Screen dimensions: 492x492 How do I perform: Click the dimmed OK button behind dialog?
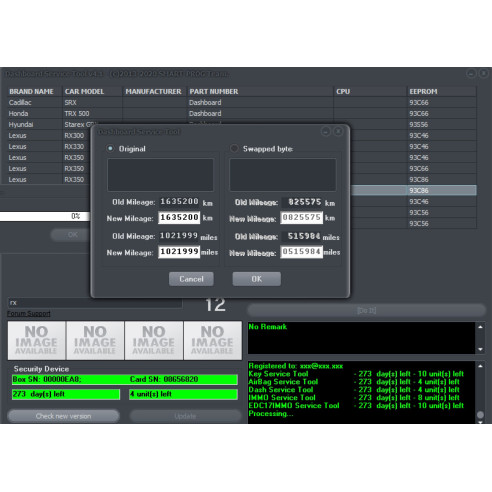click(x=71, y=235)
